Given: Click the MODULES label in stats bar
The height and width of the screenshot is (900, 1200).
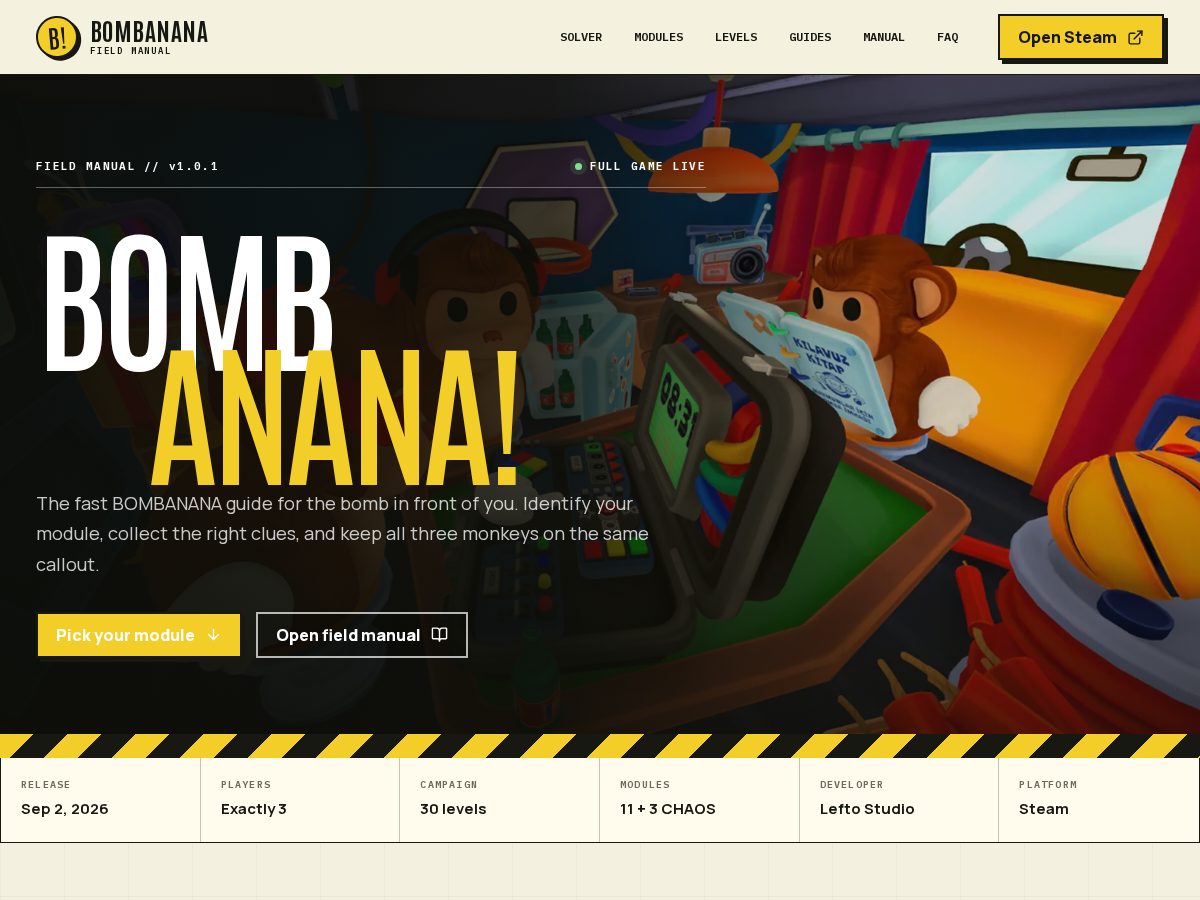Looking at the screenshot, I should 645,785.
